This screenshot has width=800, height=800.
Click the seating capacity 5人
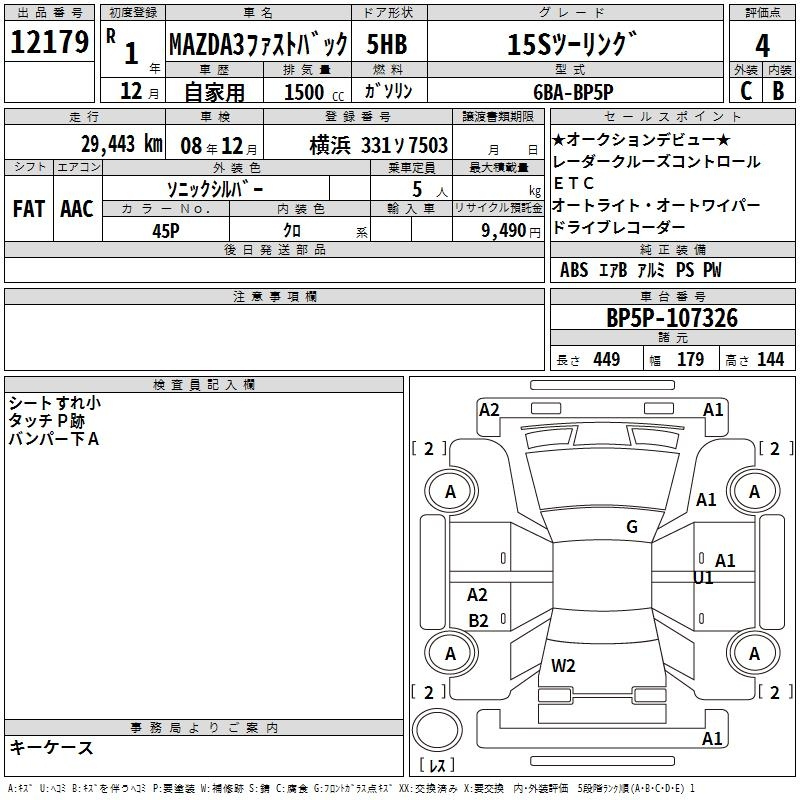point(430,190)
